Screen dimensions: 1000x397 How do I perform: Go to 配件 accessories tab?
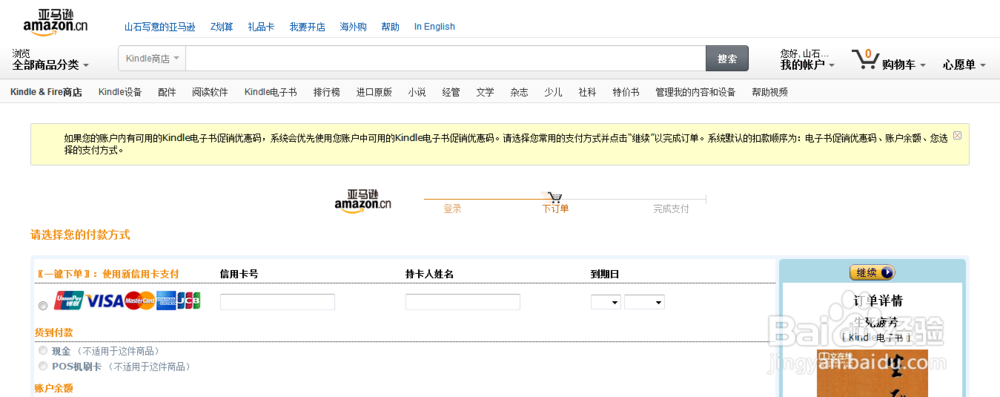pyautogui.click(x=166, y=92)
